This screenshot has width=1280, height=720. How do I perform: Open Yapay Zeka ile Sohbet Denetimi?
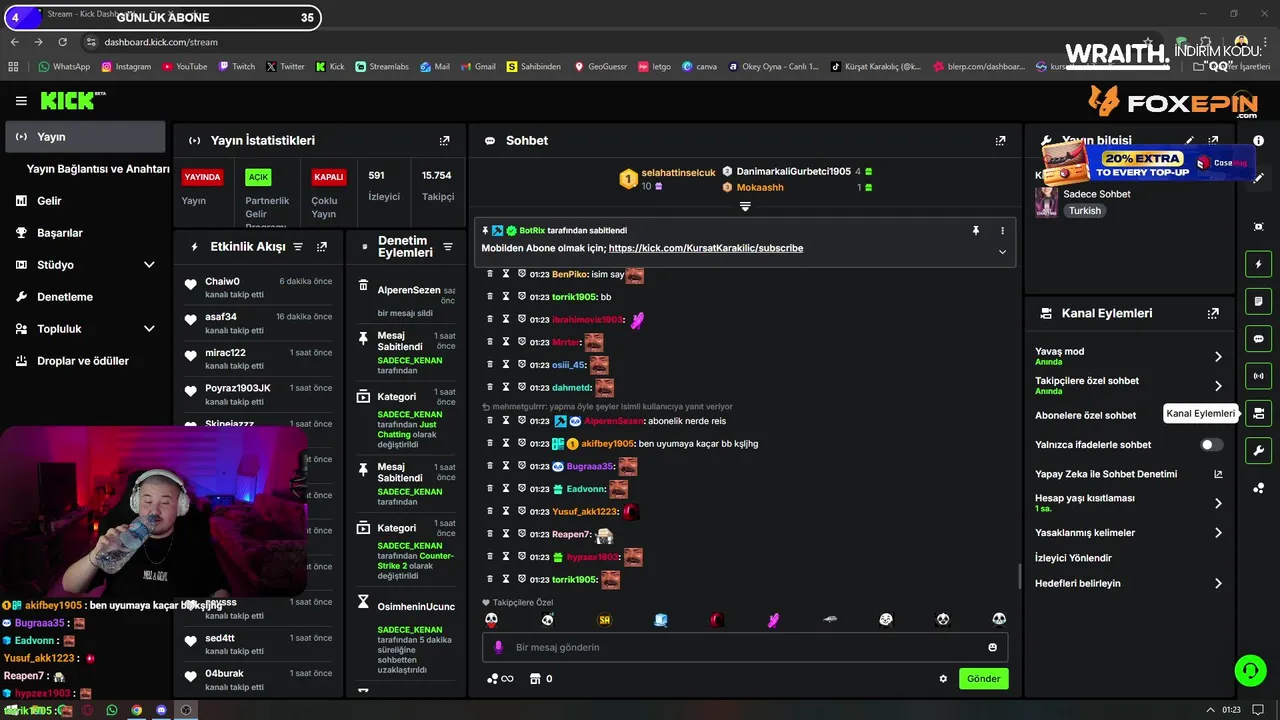pos(1128,474)
